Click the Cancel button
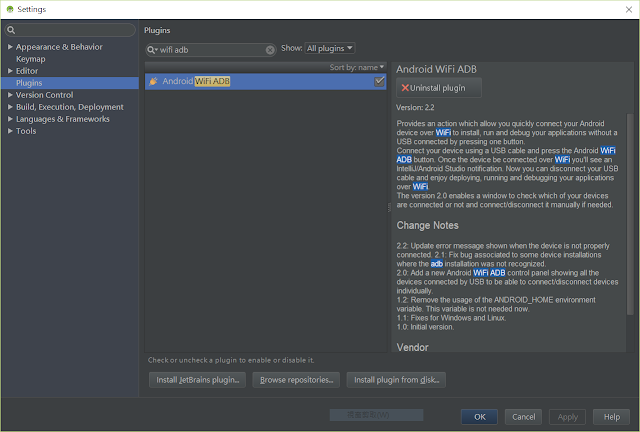This screenshot has width=640, height=432. click(524, 417)
